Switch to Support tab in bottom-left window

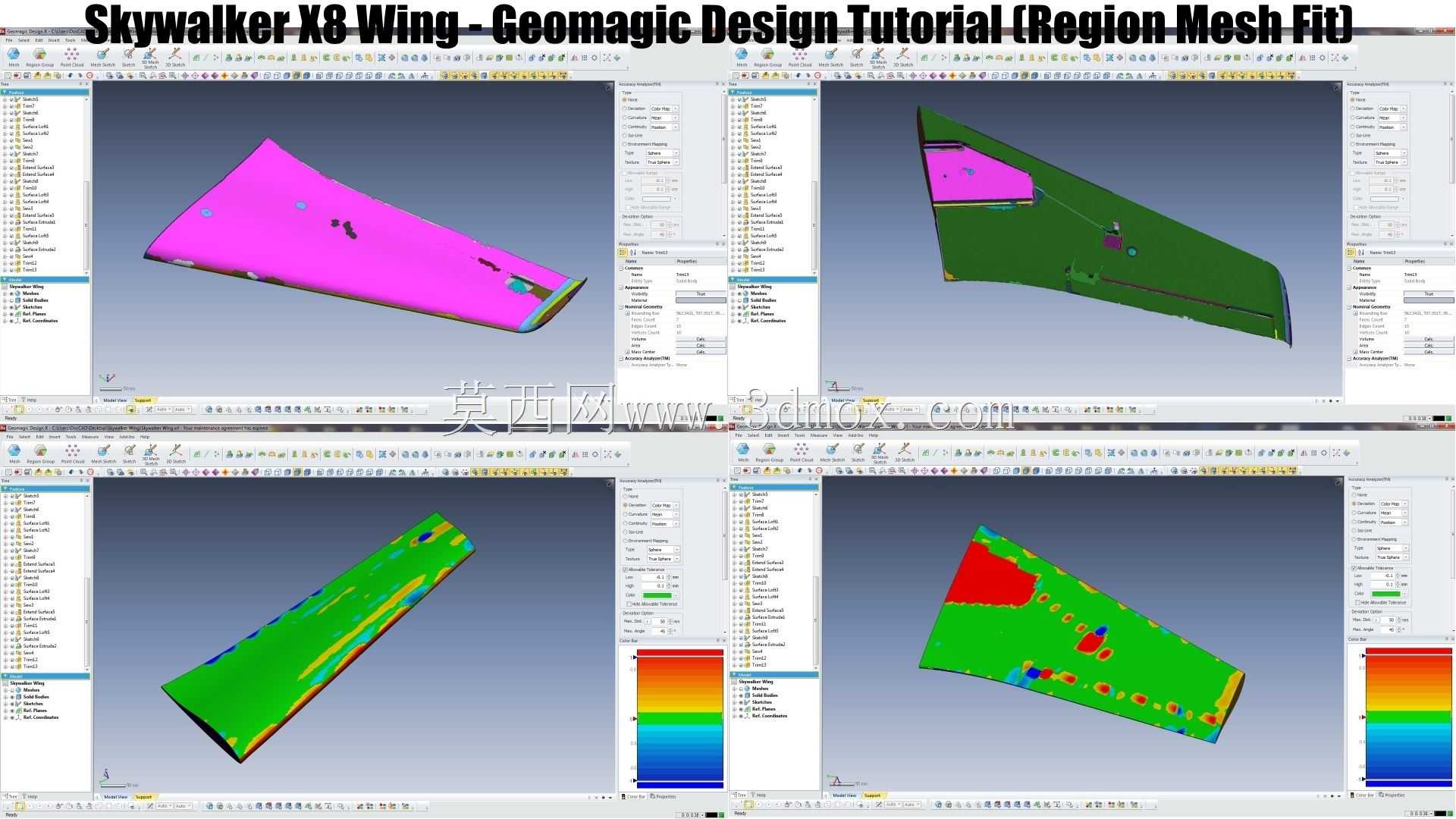[x=143, y=797]
